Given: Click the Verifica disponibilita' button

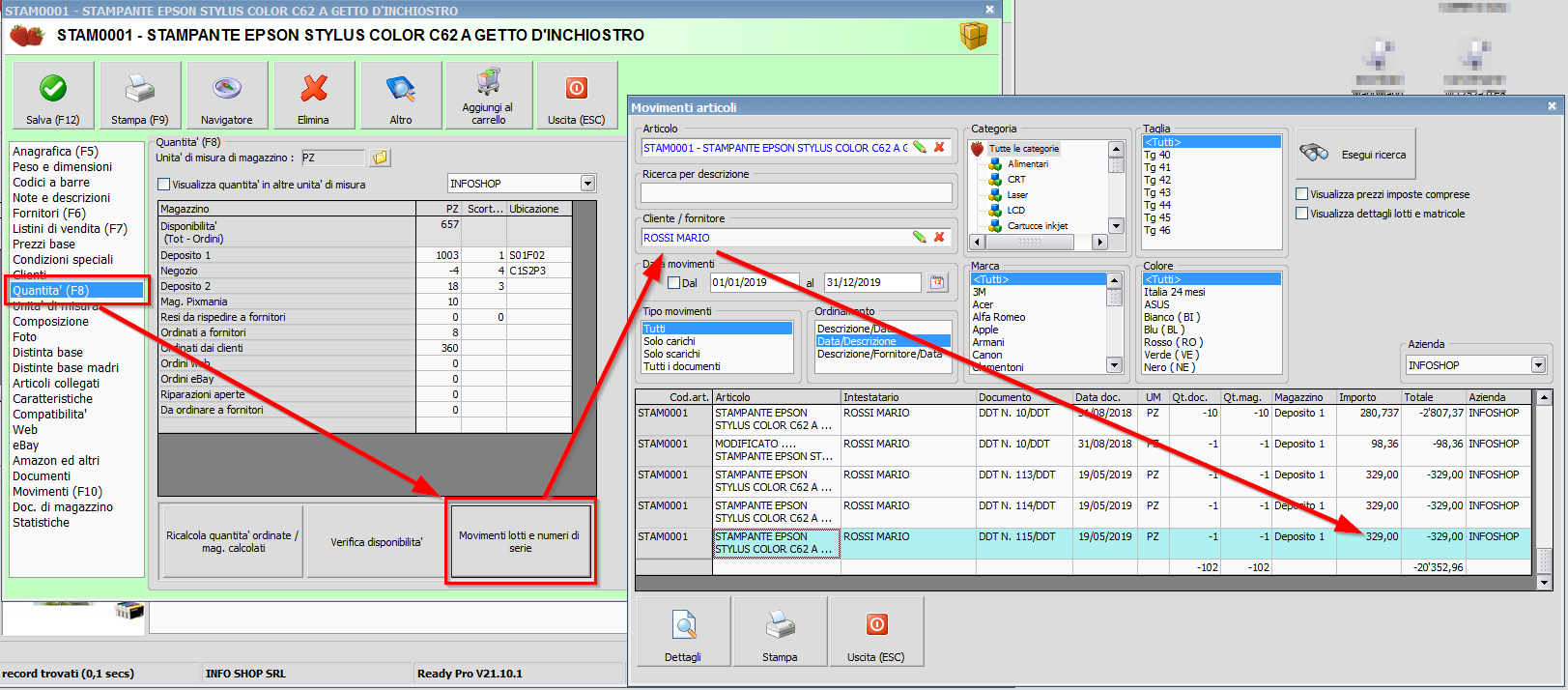Looking at the screenshot, I should [377, 541].
